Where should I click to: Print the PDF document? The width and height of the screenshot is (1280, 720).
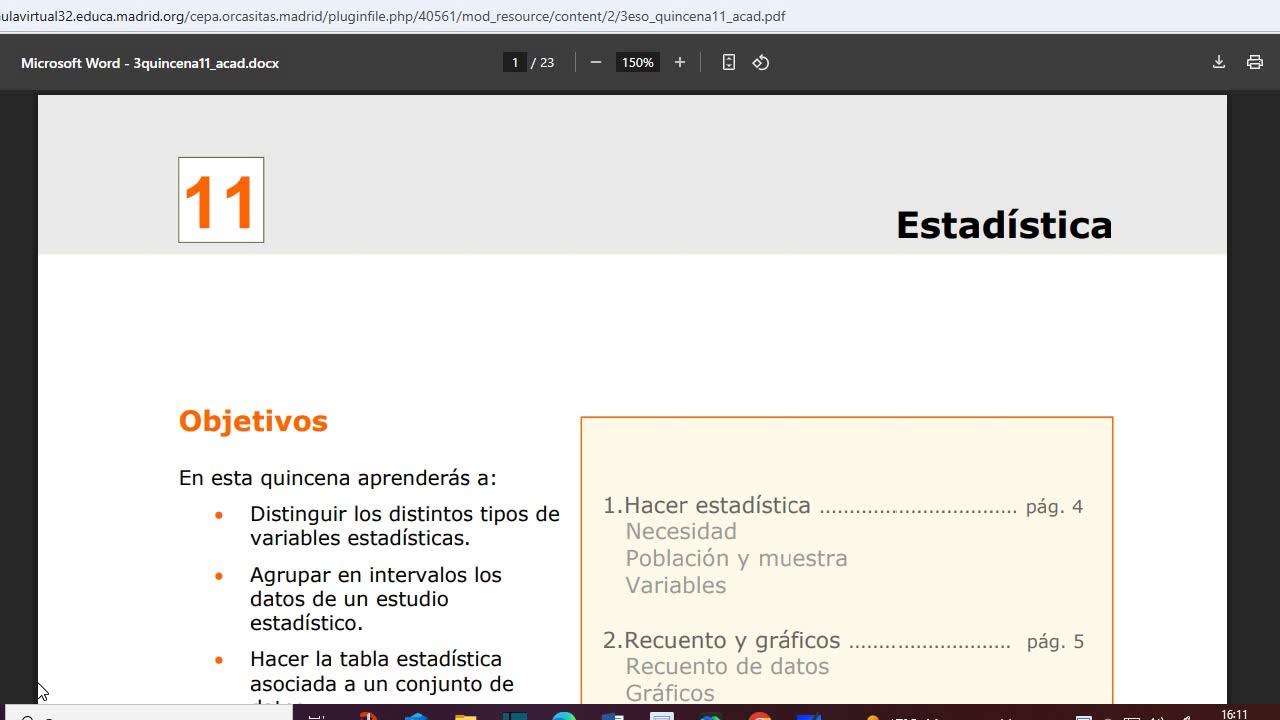[1255, 62]
